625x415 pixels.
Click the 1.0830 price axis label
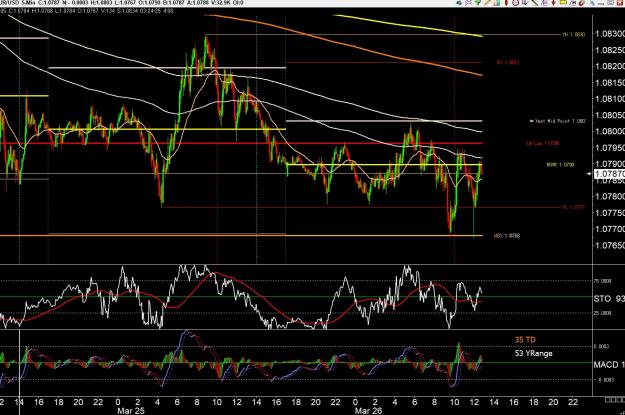(x=610, y=34)
